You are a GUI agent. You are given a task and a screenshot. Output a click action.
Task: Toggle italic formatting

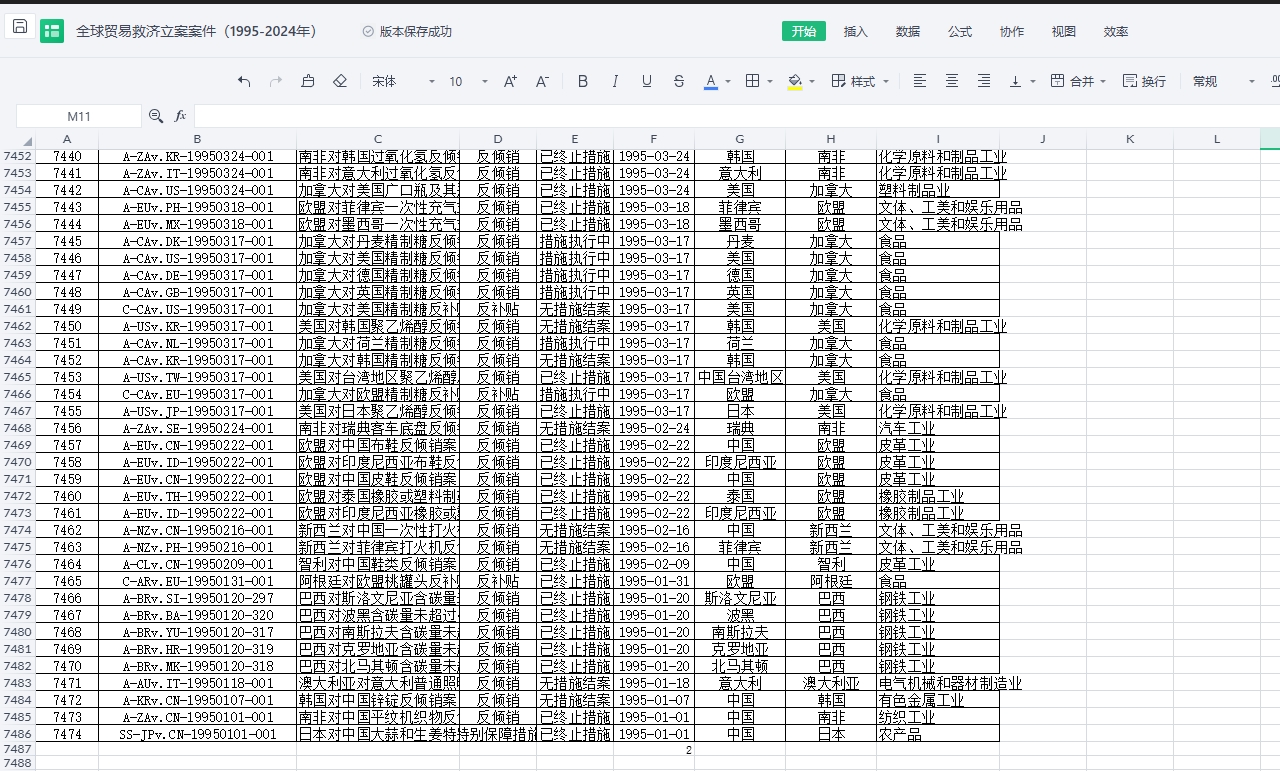[615, 81]
